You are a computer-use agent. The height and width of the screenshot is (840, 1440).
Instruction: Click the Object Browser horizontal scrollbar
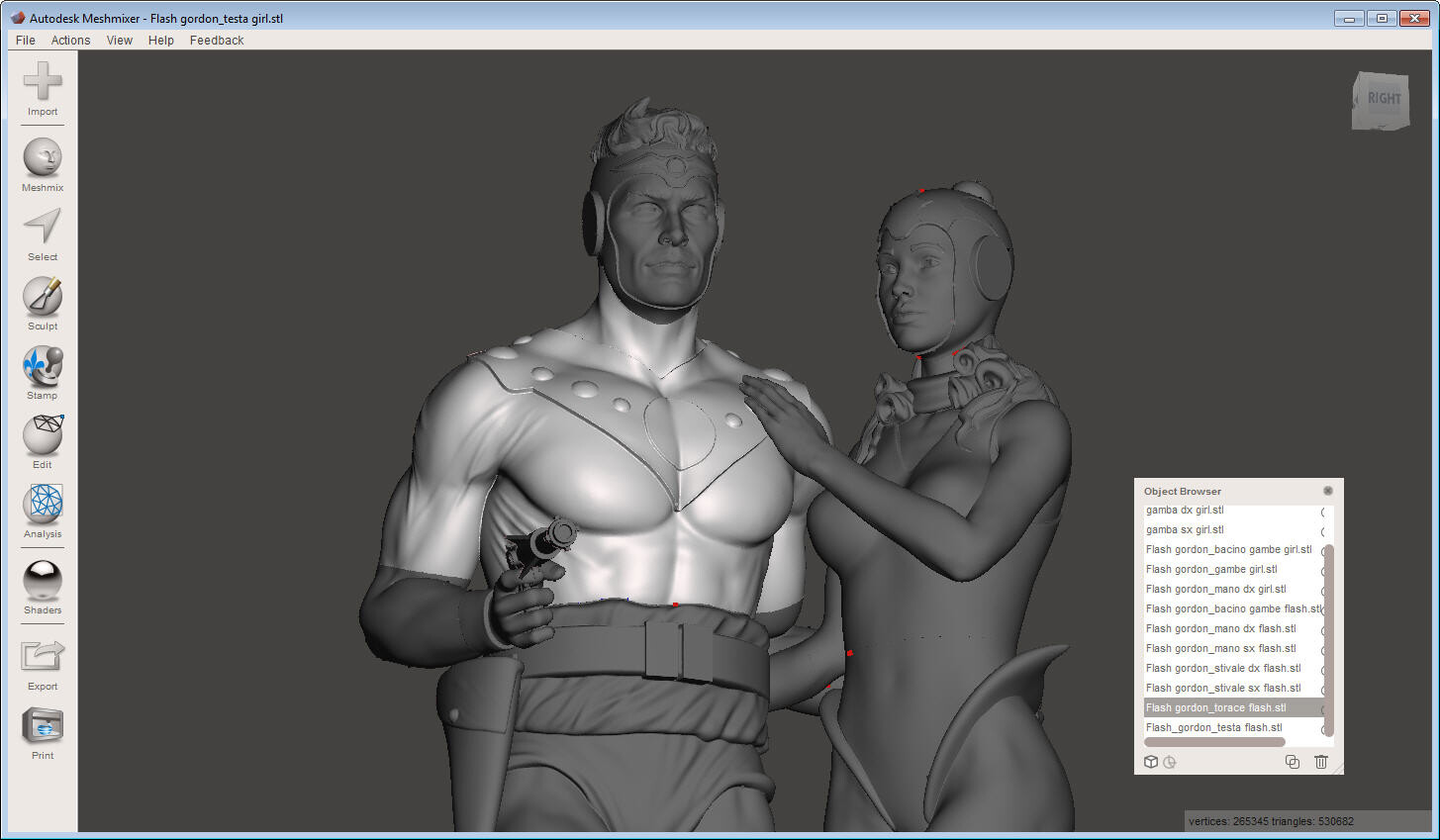1214,742
